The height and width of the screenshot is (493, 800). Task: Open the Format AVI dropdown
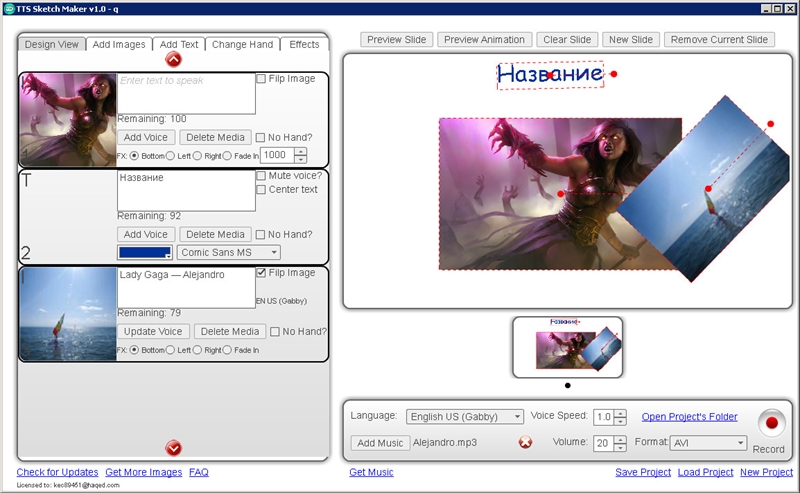pos(708,443)
